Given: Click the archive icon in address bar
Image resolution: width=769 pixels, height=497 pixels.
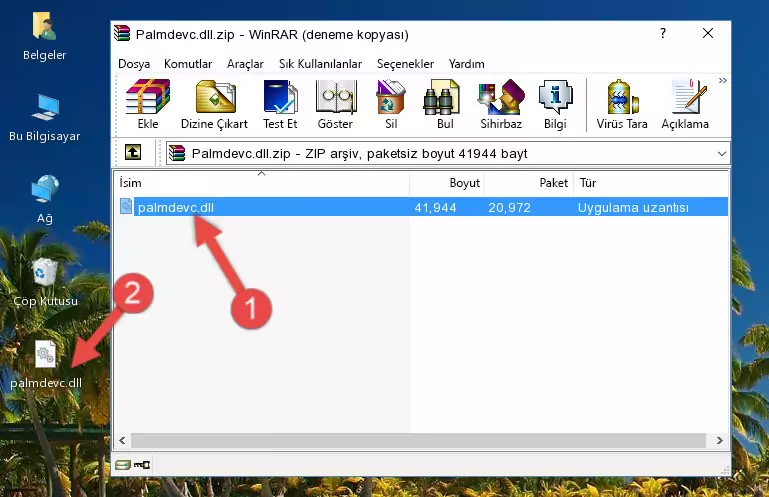Looking at the screenshot, I should point(177,154).
